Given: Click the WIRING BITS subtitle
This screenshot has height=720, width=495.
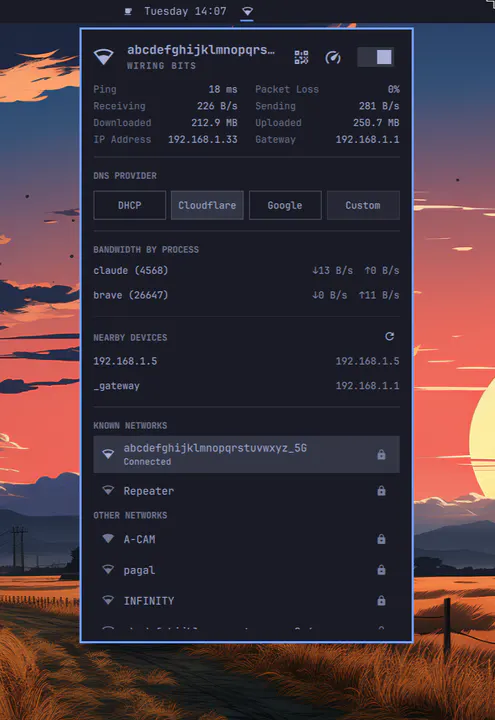Looking at the screenshot, I should (x=161, y=66).
